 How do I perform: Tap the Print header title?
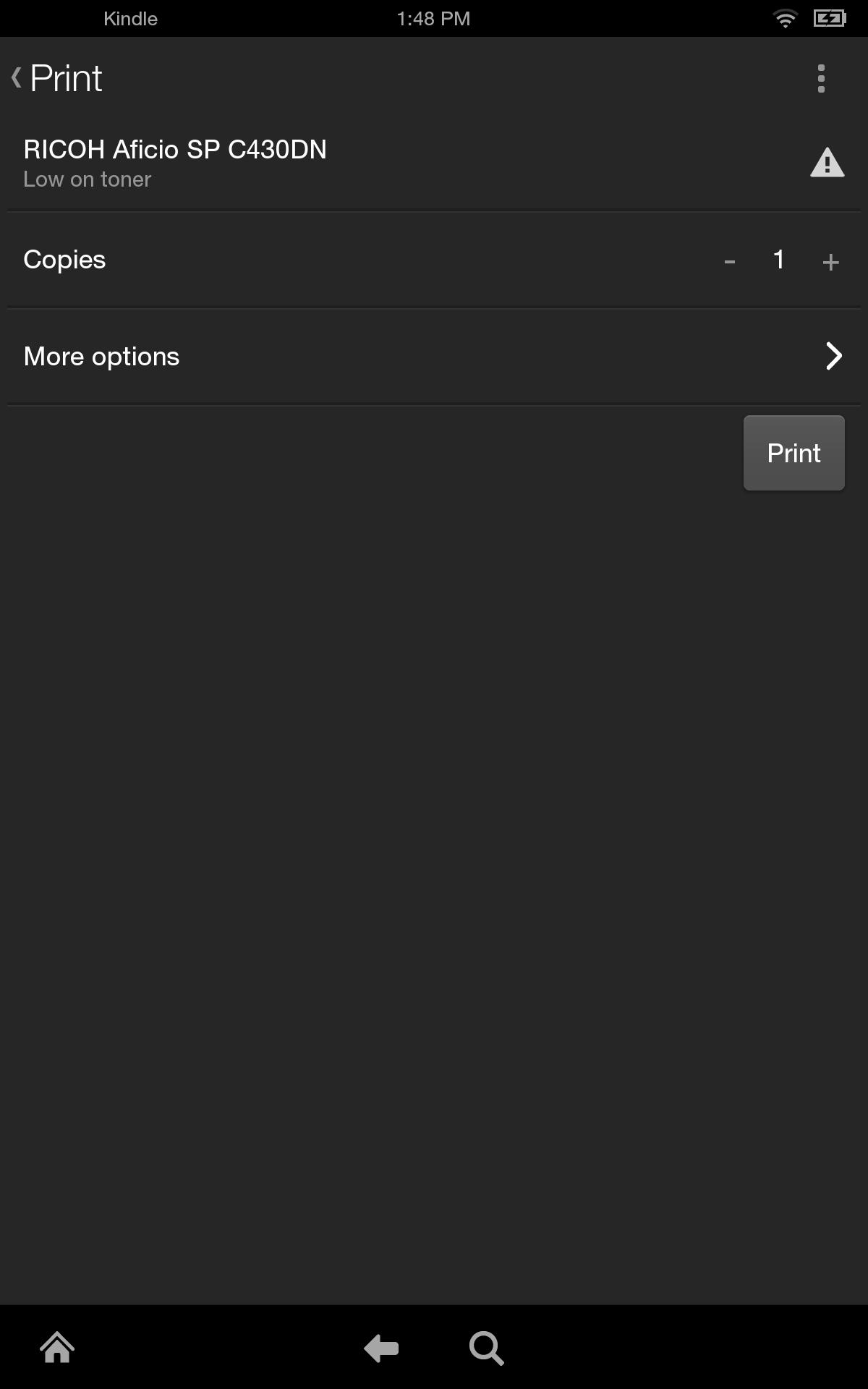[67, 78]
